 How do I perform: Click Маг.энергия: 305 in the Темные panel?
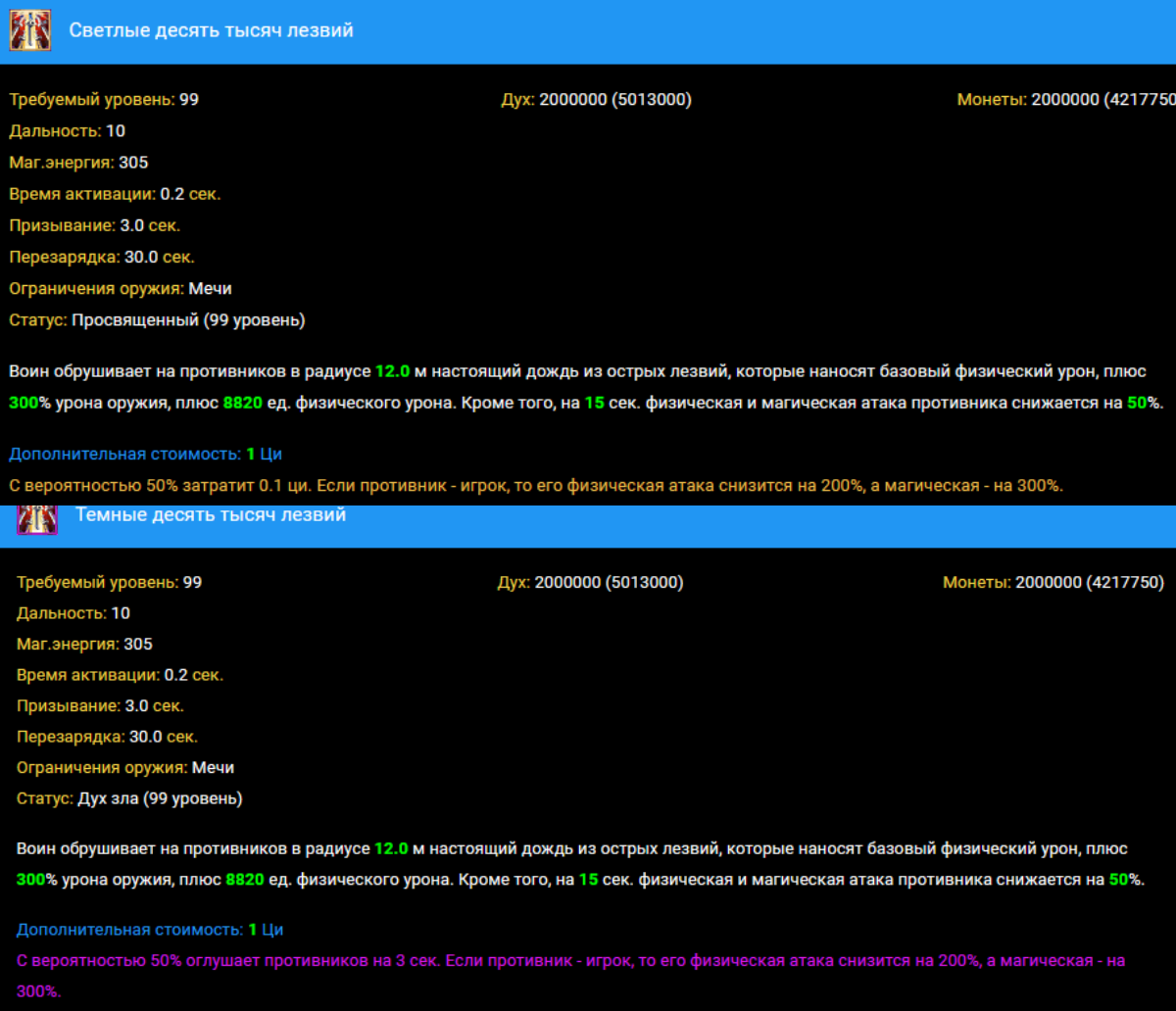(x=84, y=645)
